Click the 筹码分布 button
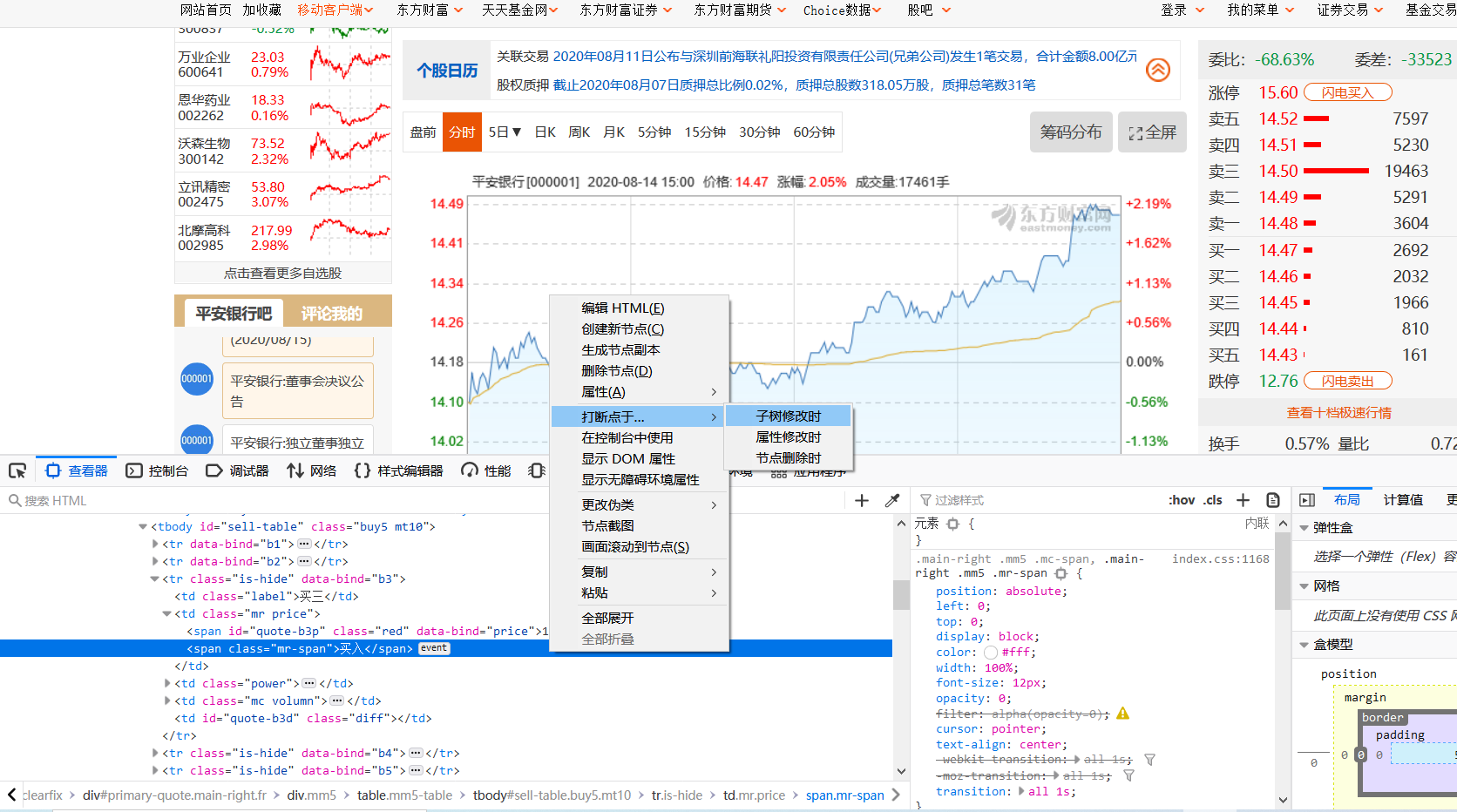 tap(1071, 132)
